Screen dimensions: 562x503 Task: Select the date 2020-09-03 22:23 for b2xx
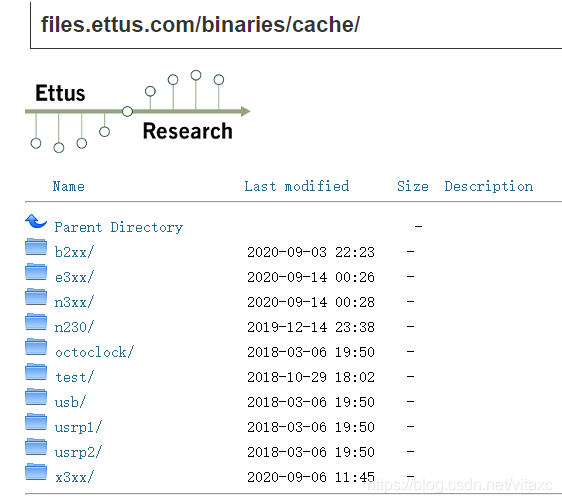pyautogui.click(x=311, y=252)
